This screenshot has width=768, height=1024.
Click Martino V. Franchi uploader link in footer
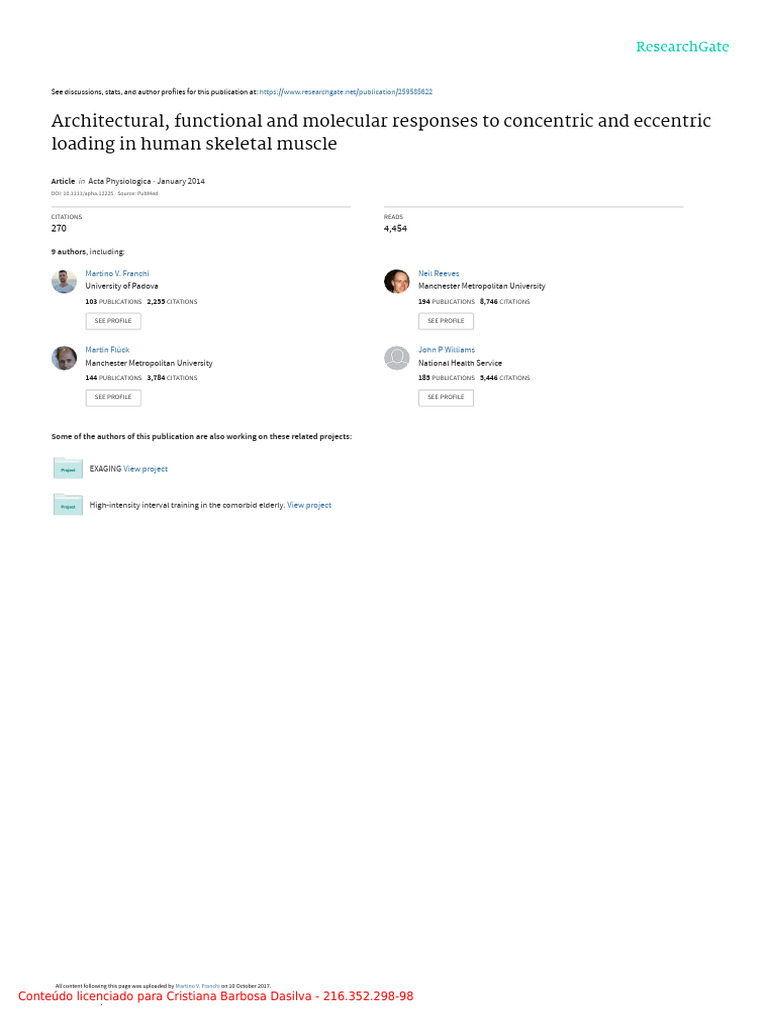pos(197,986)
